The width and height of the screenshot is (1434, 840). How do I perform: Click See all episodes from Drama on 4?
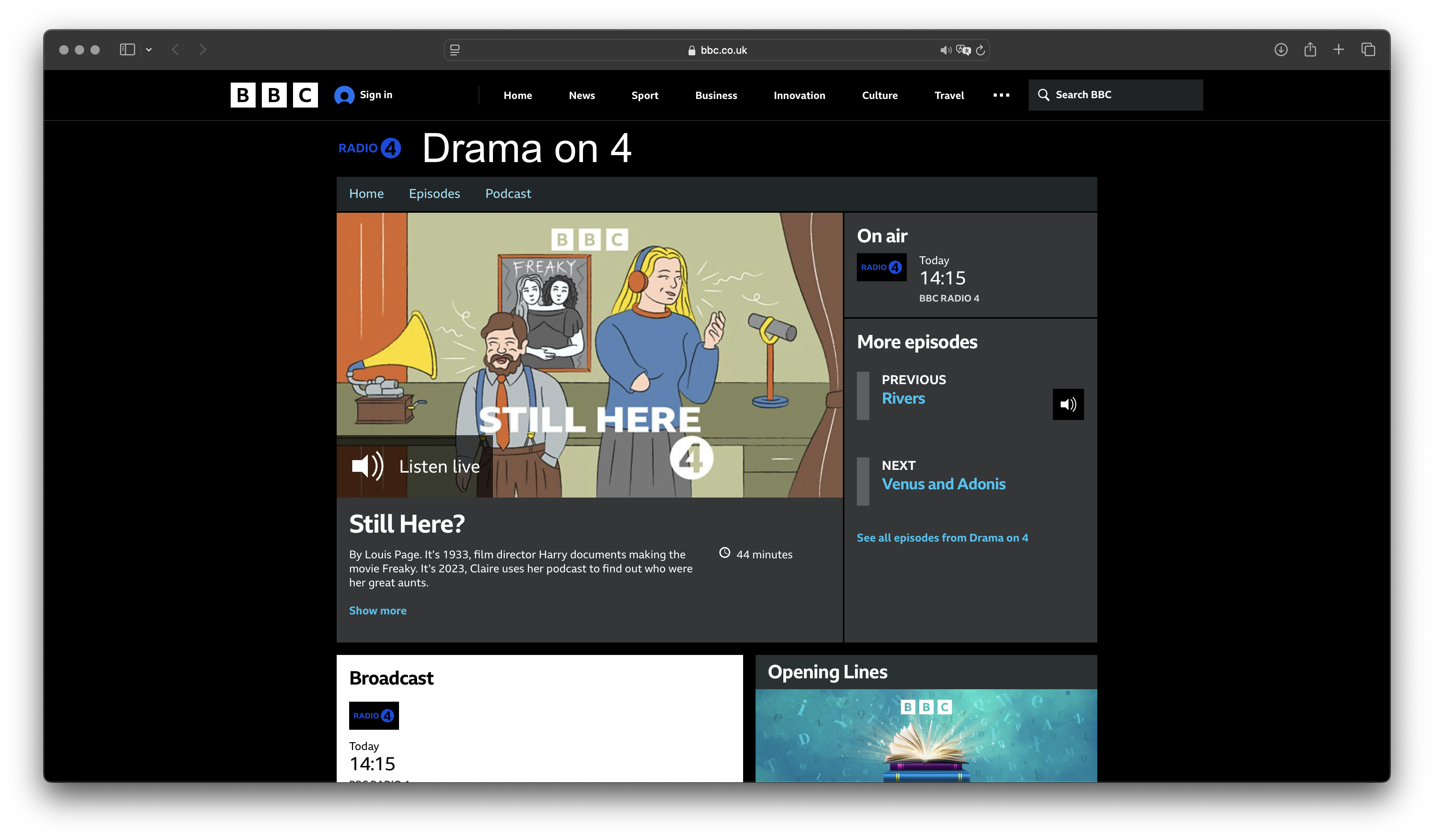point(942,538)
